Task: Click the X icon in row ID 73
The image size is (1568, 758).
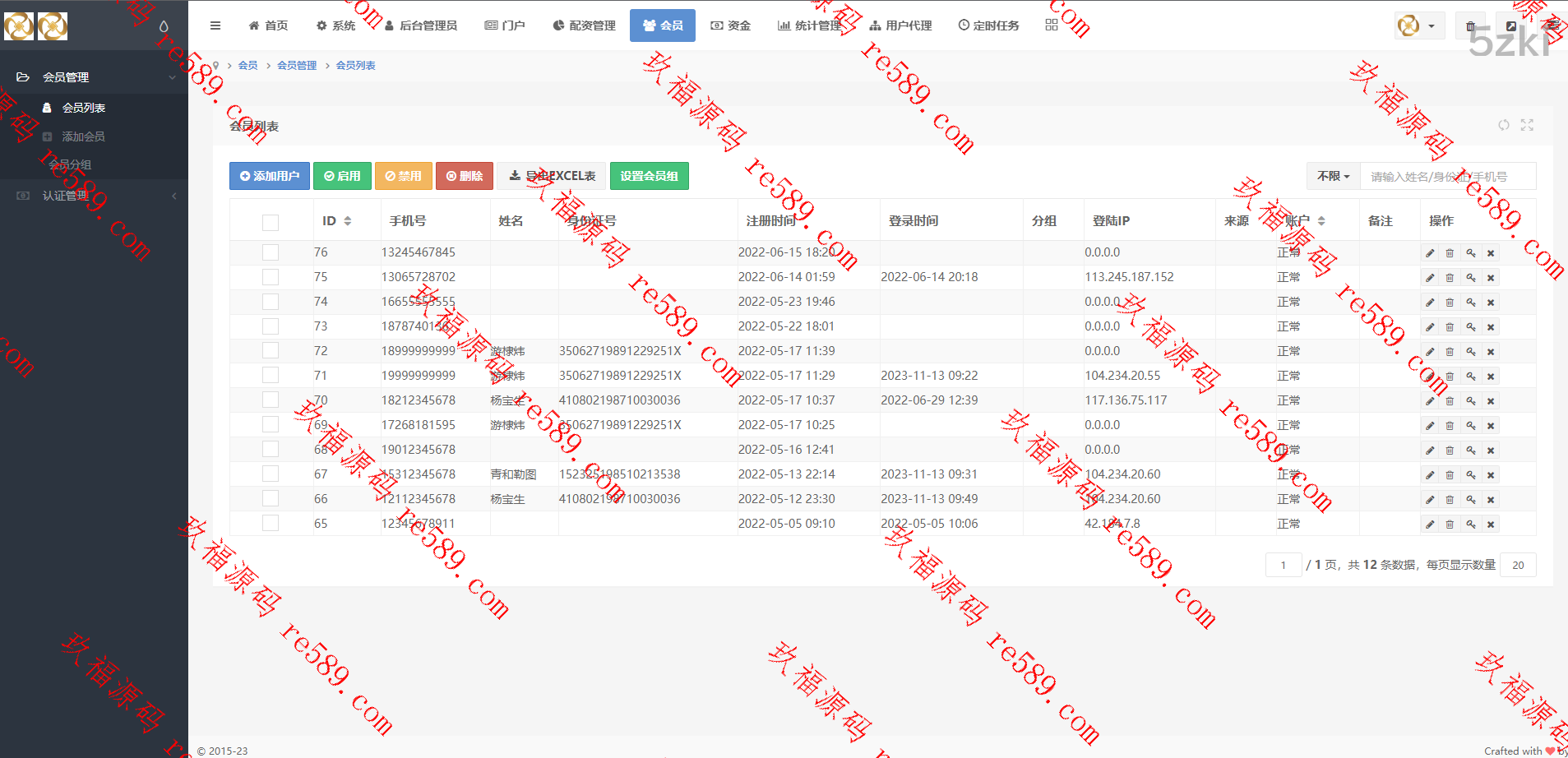Action: (x=1491, y=327)
